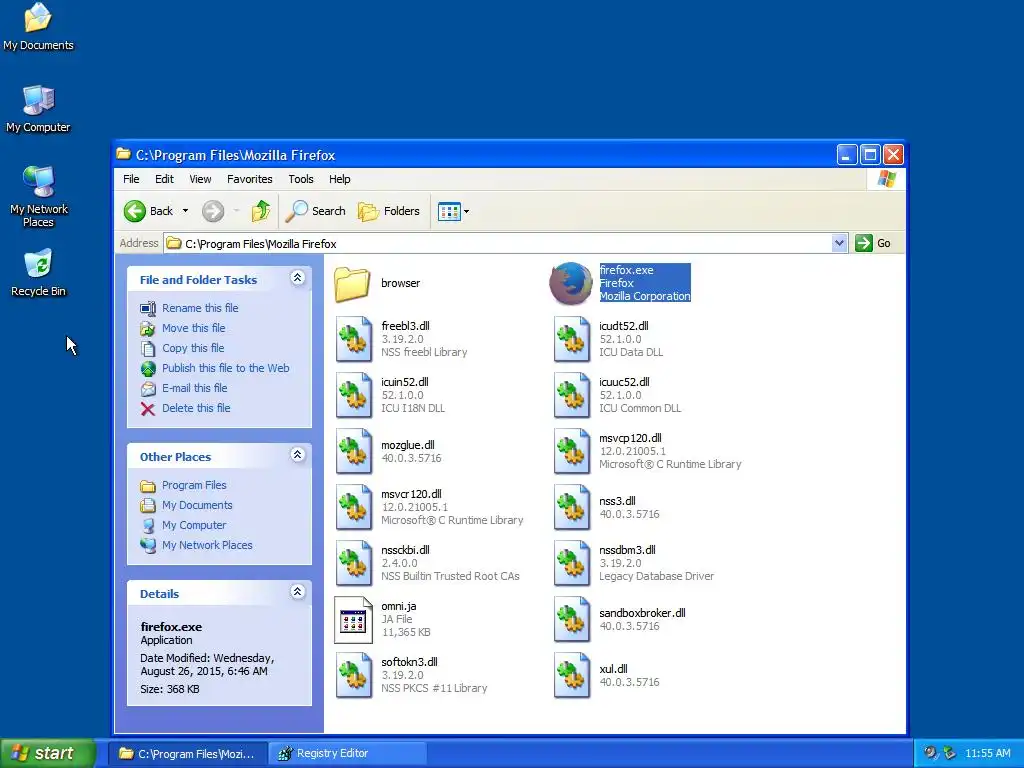Open the Edit menu
Viewport: 1024px width, 768px height.
pos(164,179)
